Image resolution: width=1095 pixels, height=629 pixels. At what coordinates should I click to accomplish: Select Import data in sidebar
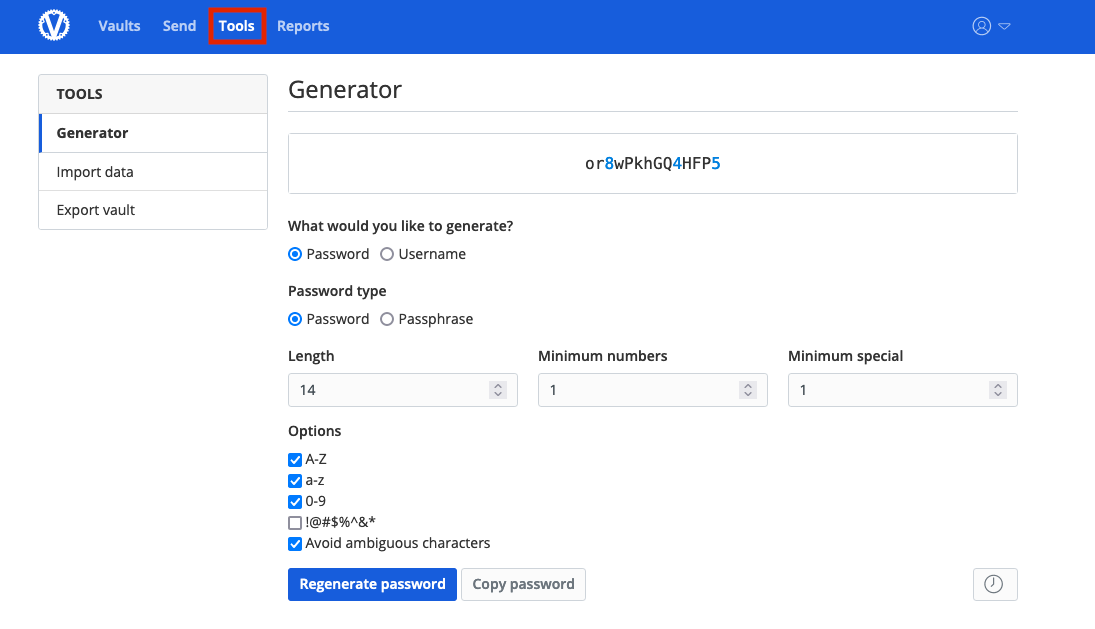coord(95,172)
